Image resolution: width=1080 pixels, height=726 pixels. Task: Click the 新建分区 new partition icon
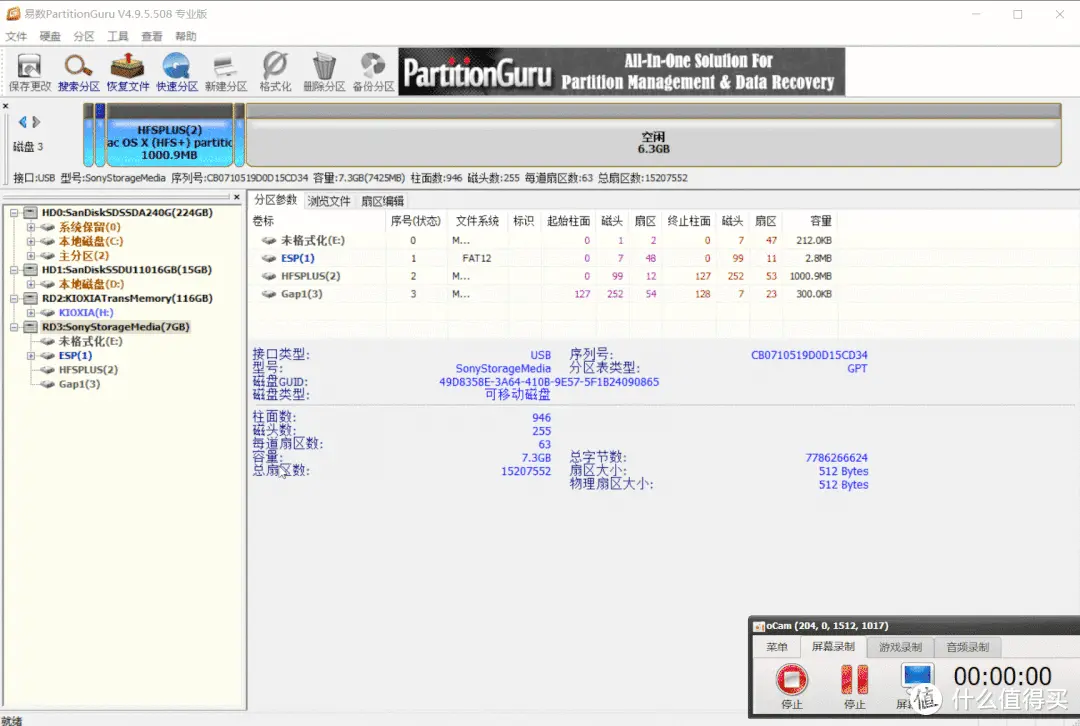click(226, 72)
